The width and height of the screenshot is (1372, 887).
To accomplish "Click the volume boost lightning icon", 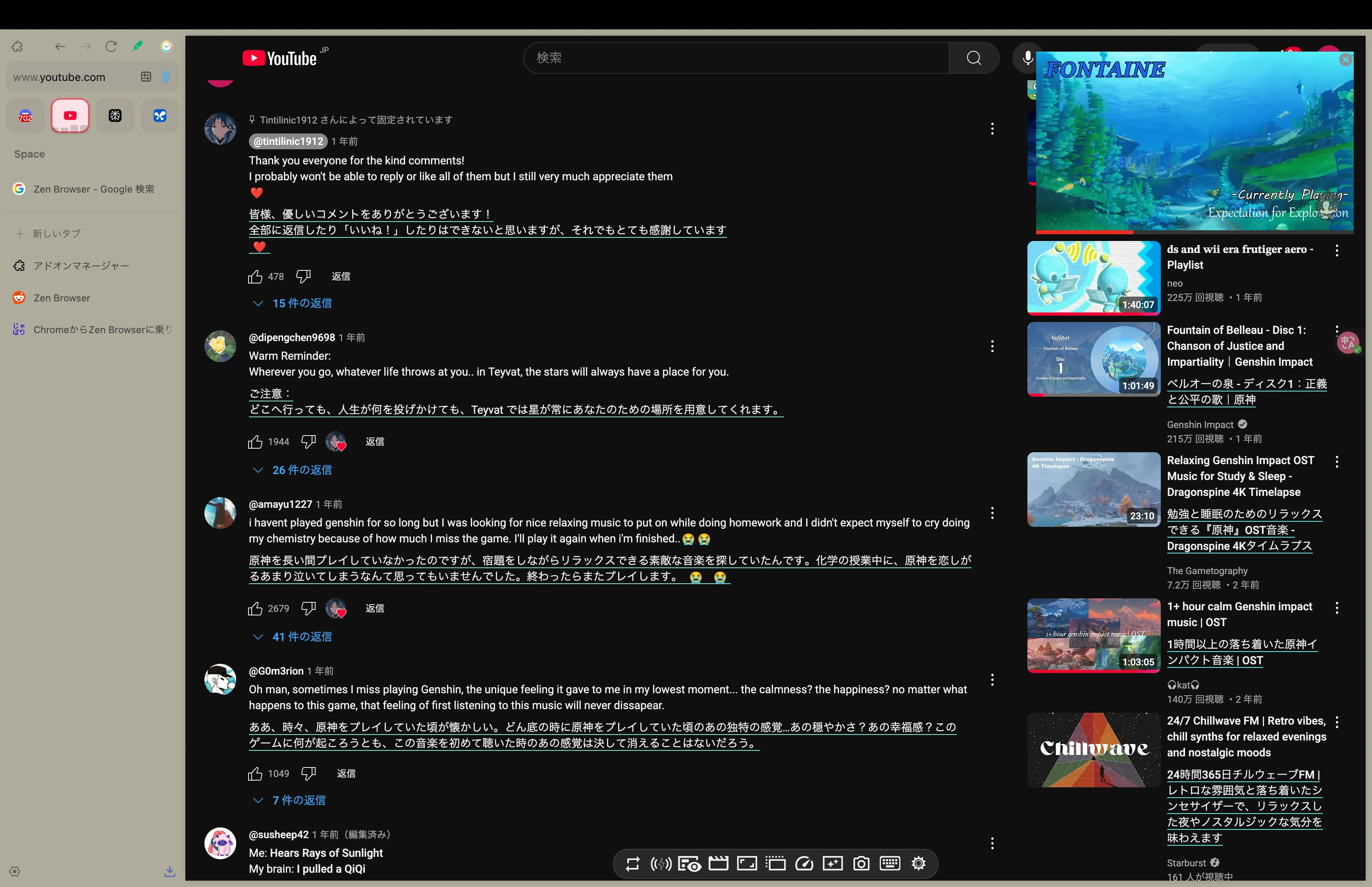I will (x=661, y=864).
